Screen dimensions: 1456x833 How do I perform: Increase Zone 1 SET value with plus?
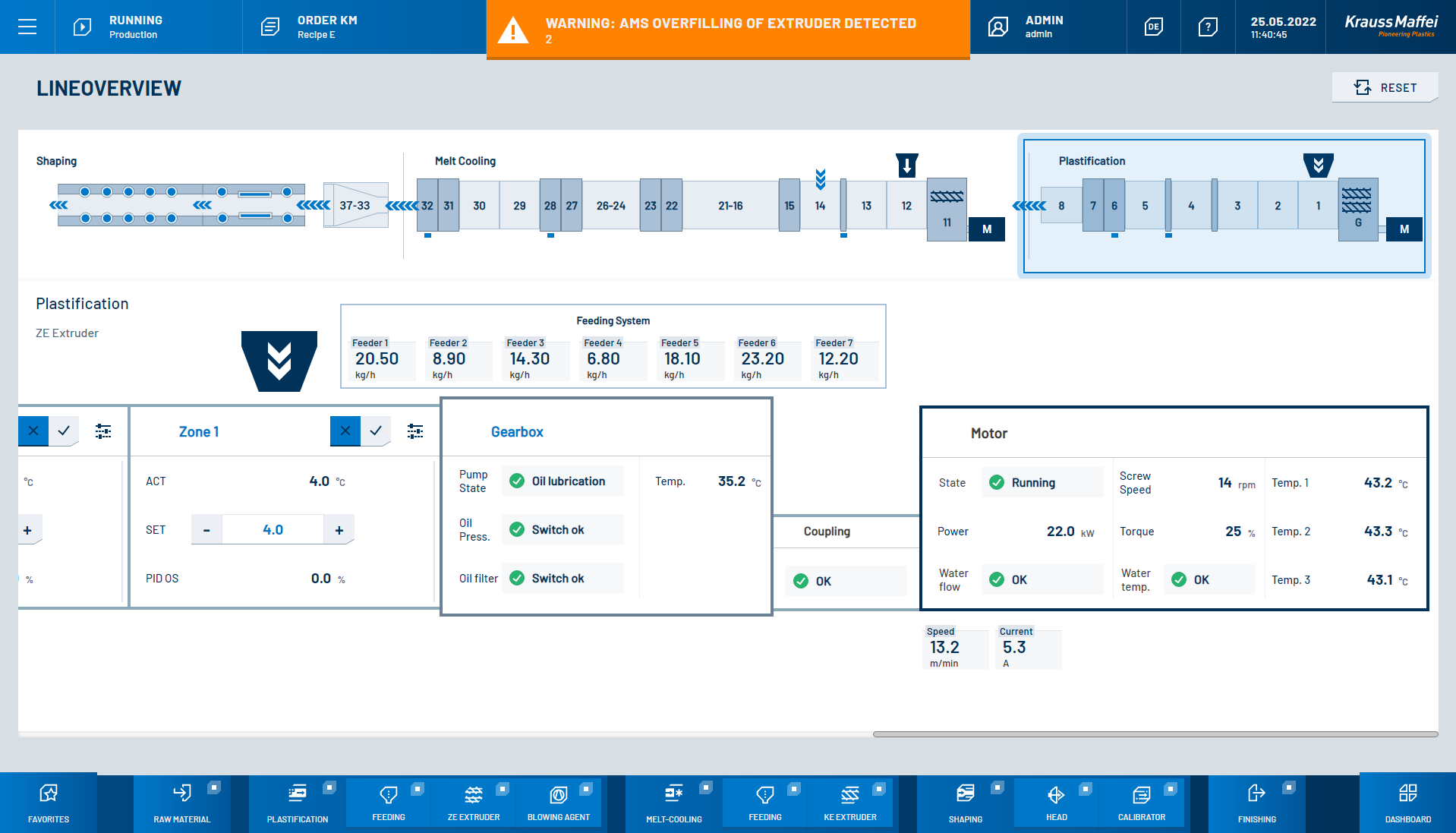pos(339,530)
